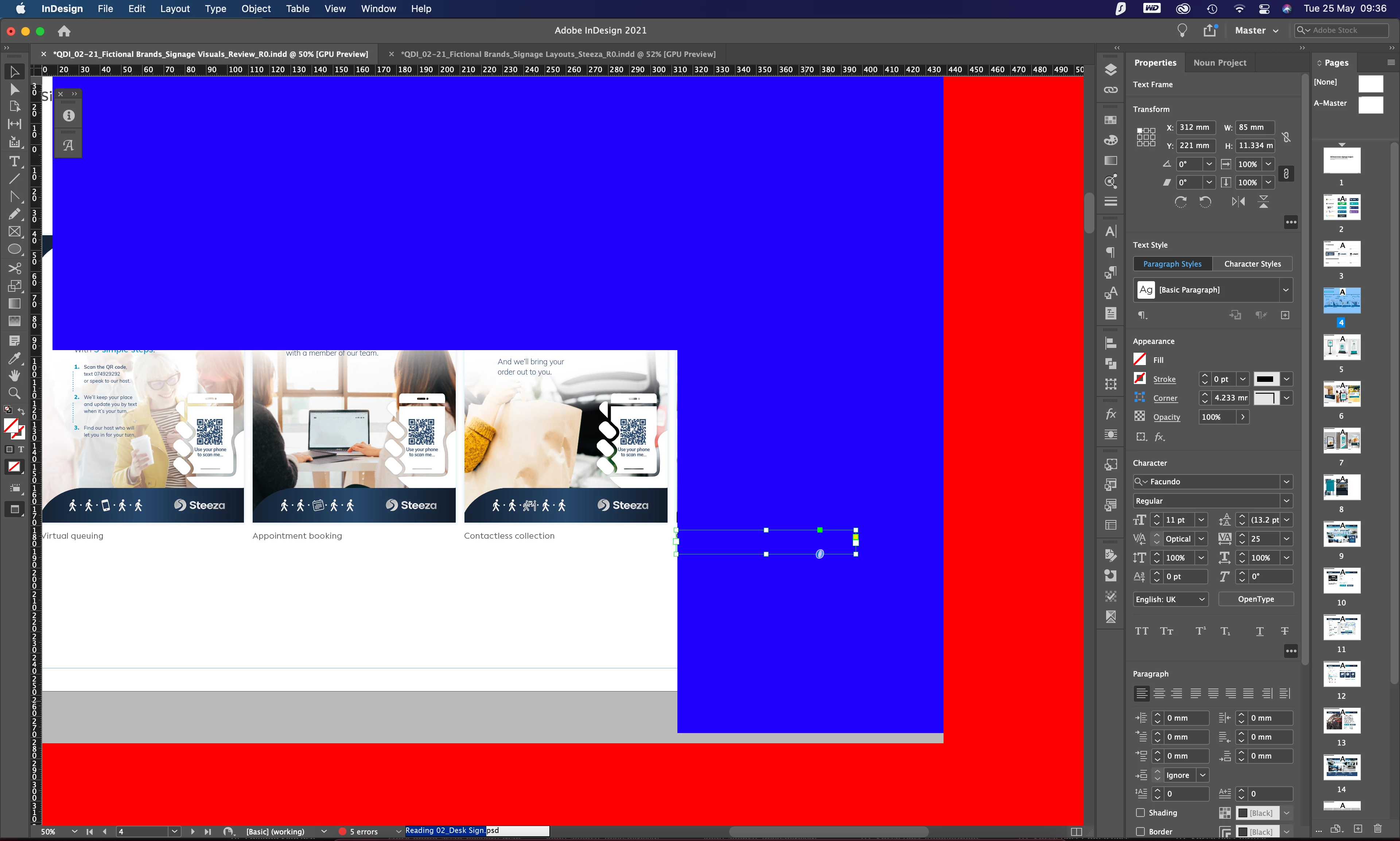Switch to the Signage Layouts Steeza document tab
This screenshot has width=1400, height=841.
(558, 54)
